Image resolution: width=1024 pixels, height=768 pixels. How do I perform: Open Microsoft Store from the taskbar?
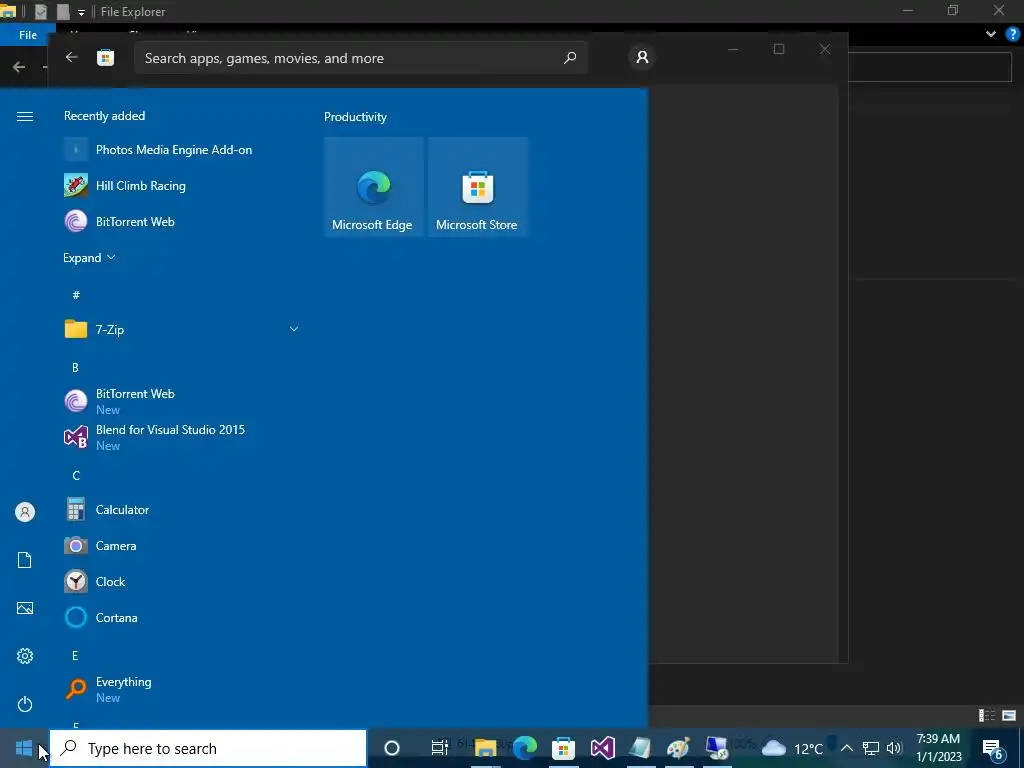pos(563,748)
